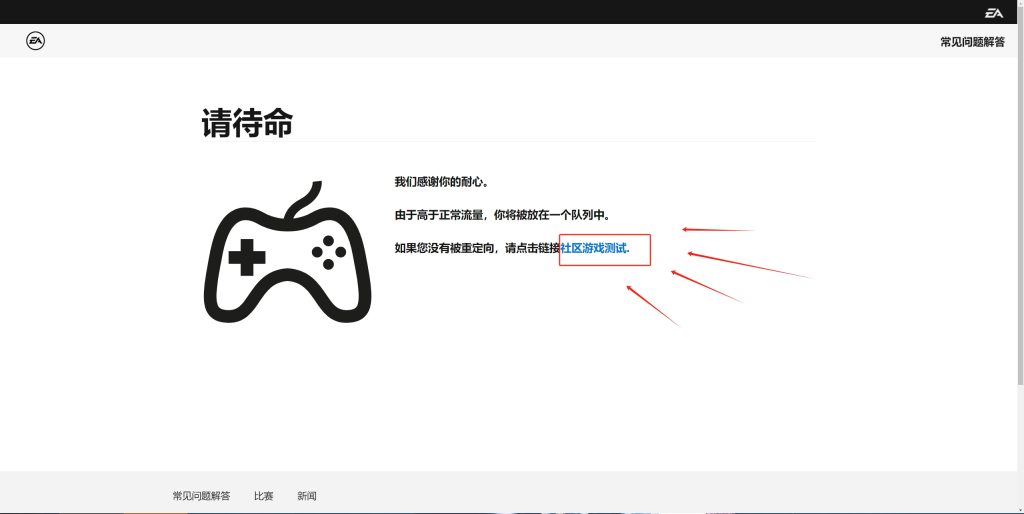This screenshot has height=514, width=1024.
Task: Open 常见问题解答 in the footer
Action: pyautogui.click(x=201, y=496)
